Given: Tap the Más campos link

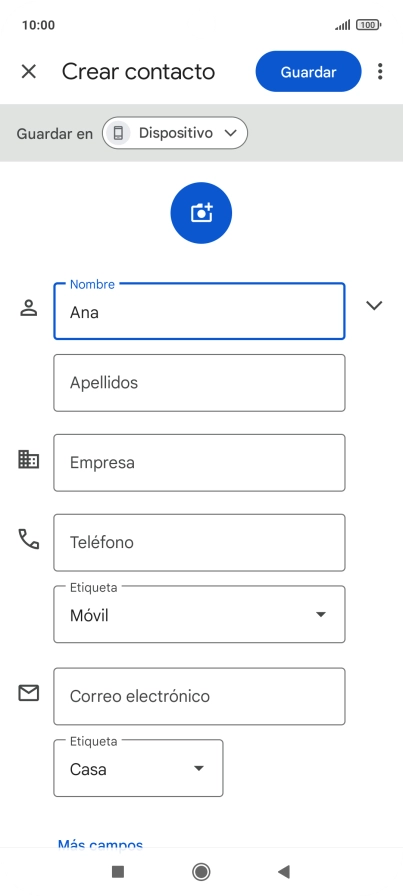Looking at the screenshot, I should (x=101, y=843).
